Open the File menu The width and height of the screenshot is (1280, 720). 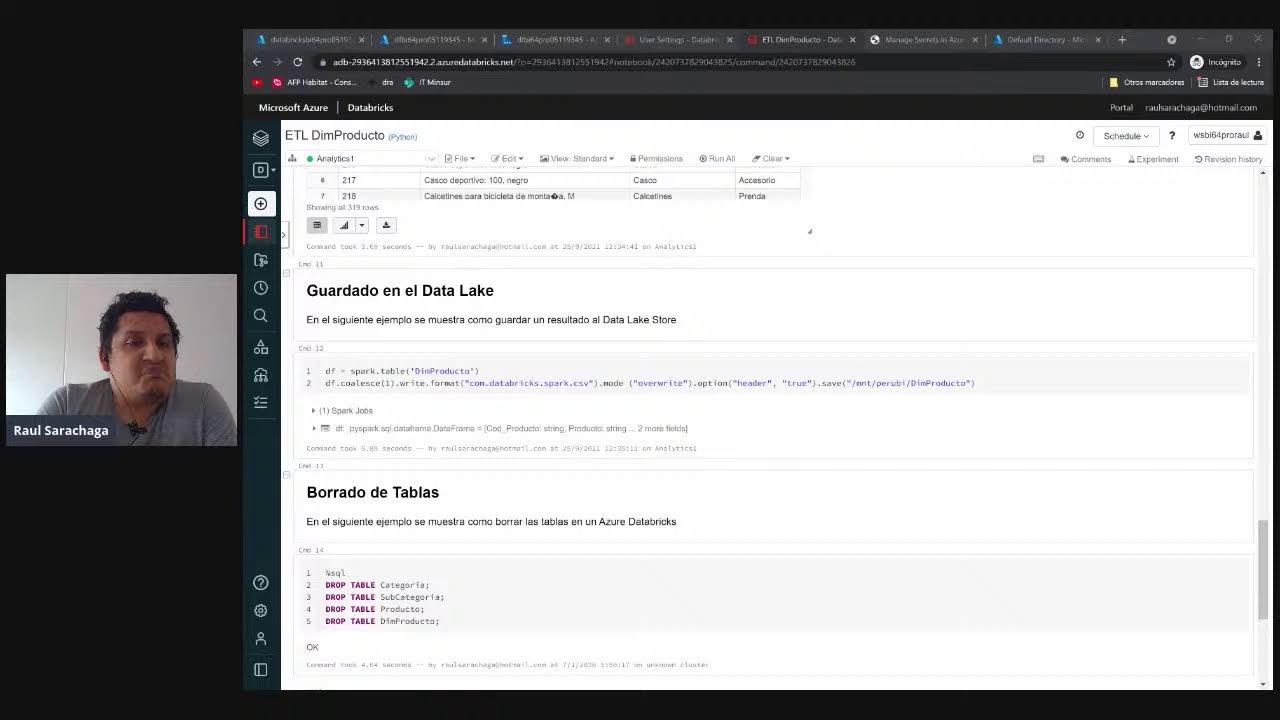[460, 159]
